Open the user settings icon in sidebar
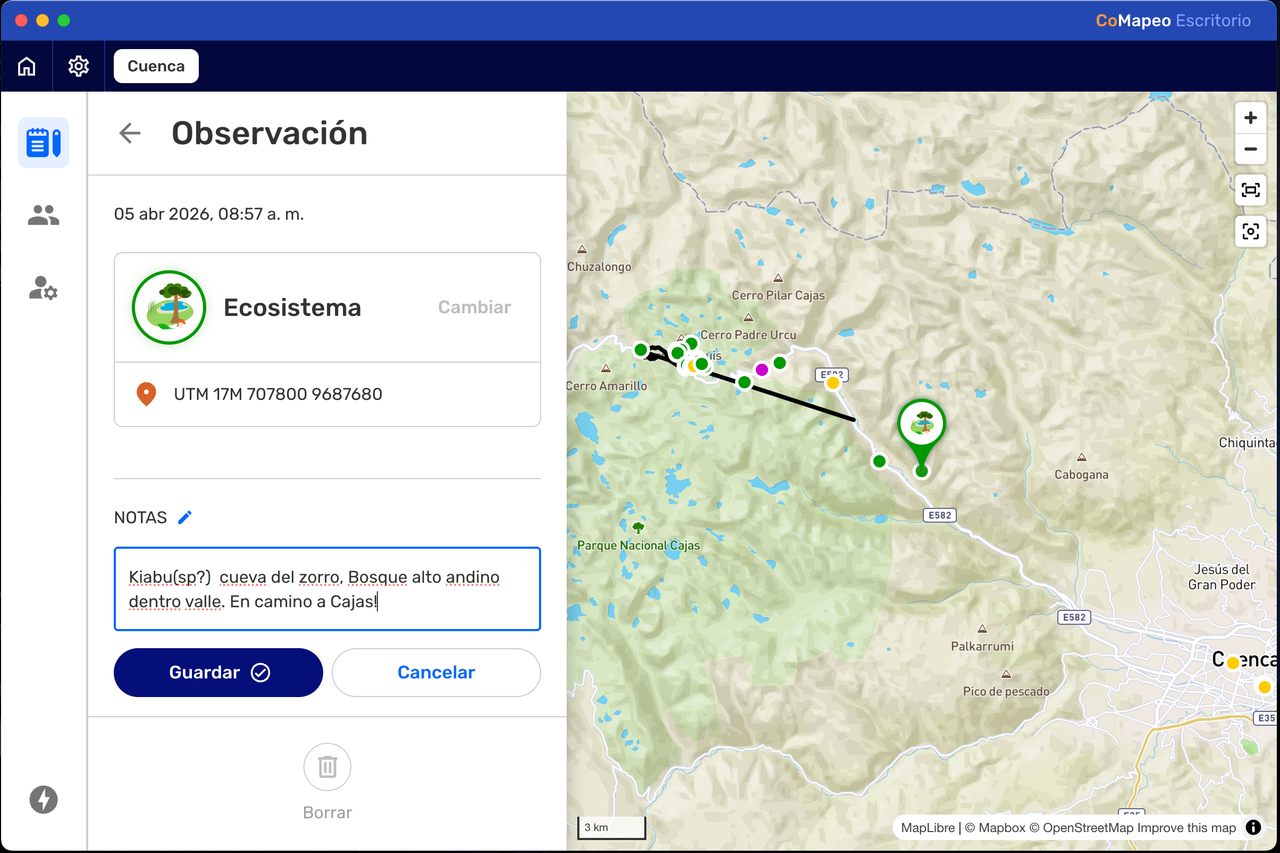 tap(43, 289)
